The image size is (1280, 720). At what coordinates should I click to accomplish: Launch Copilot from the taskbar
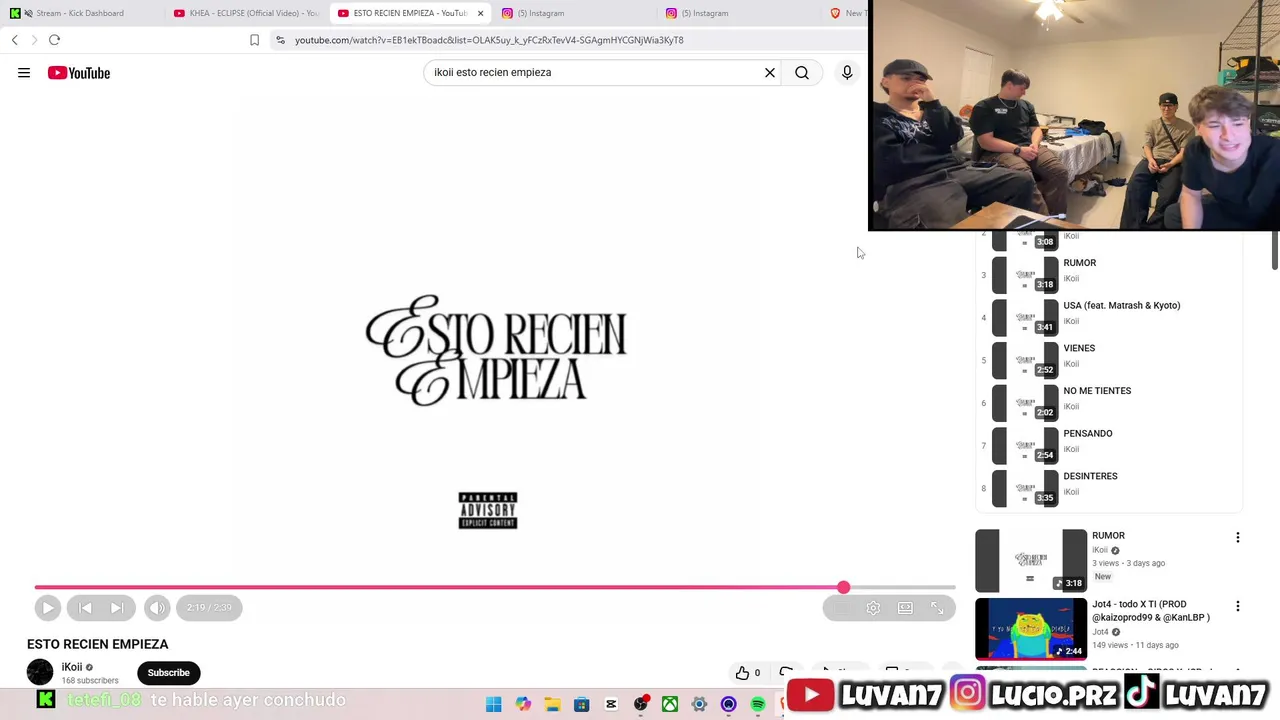coord(523,704)
